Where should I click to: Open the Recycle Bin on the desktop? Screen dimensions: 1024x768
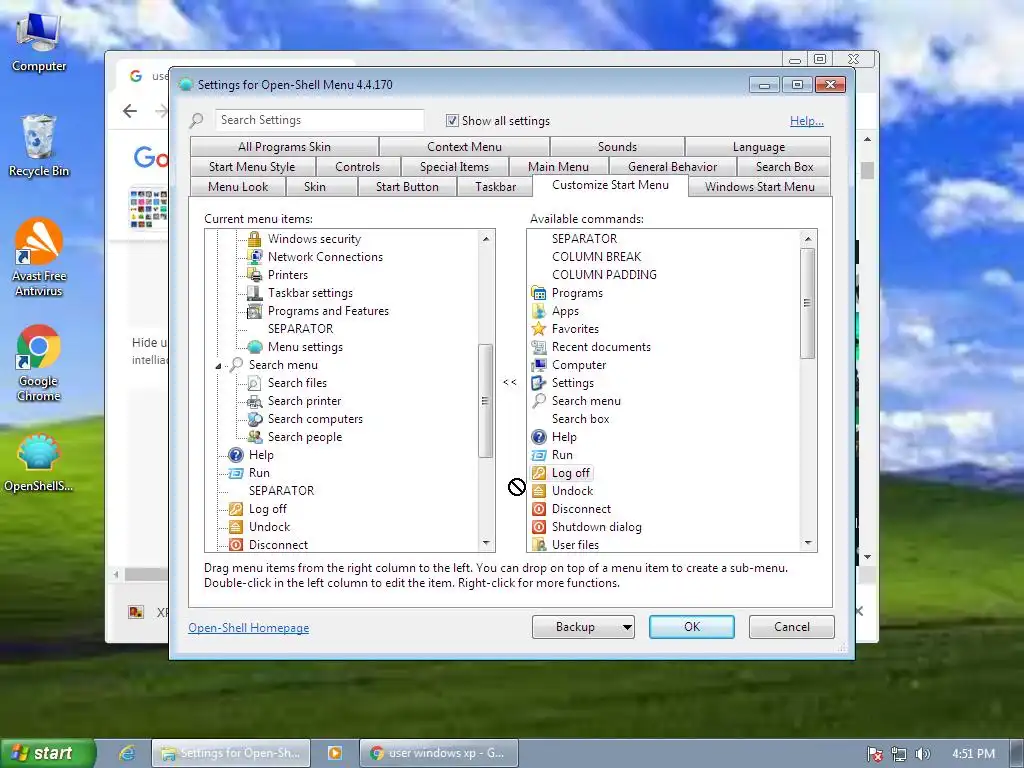[x=39, y=145]
